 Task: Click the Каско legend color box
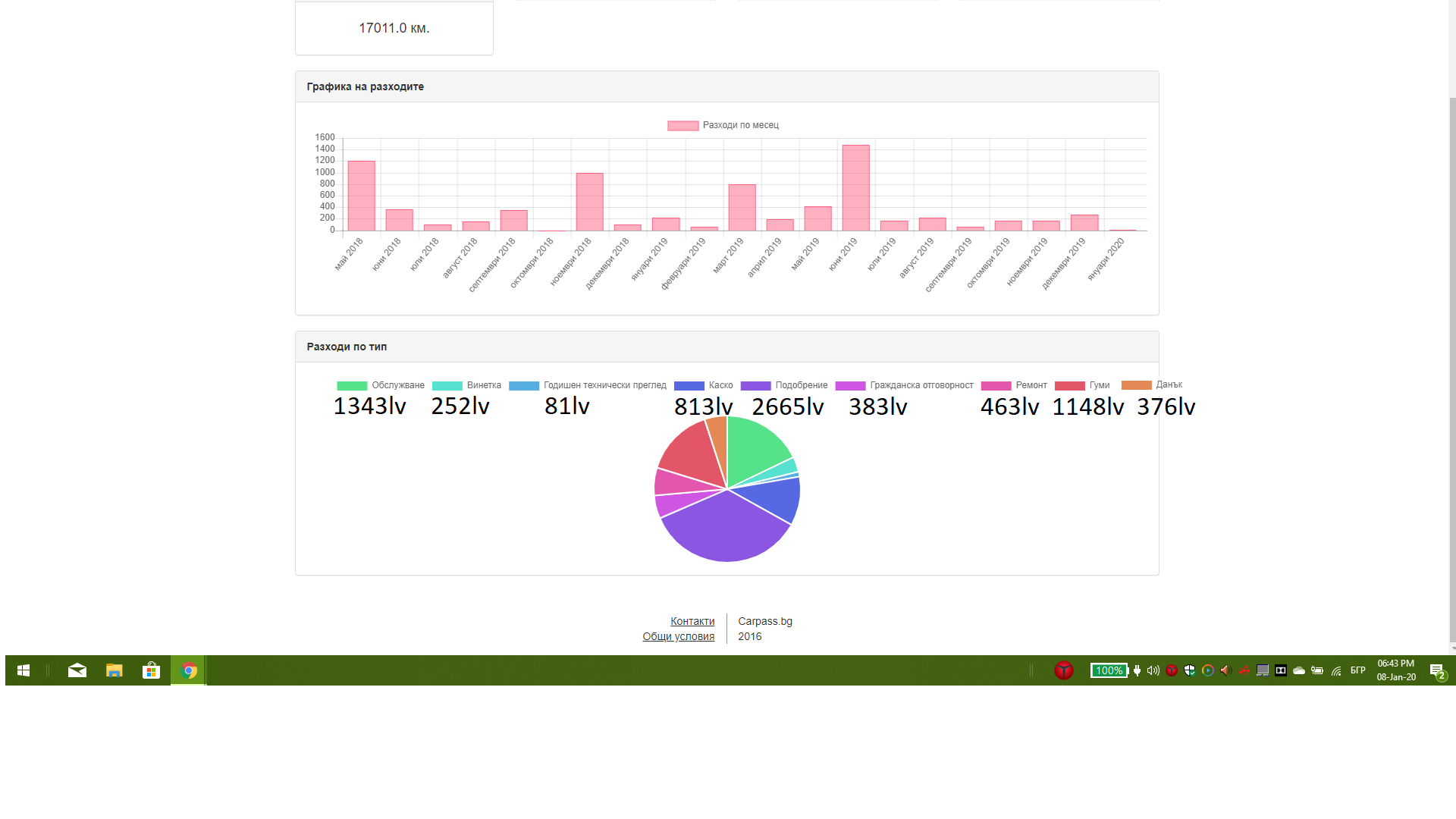(689, 386)
